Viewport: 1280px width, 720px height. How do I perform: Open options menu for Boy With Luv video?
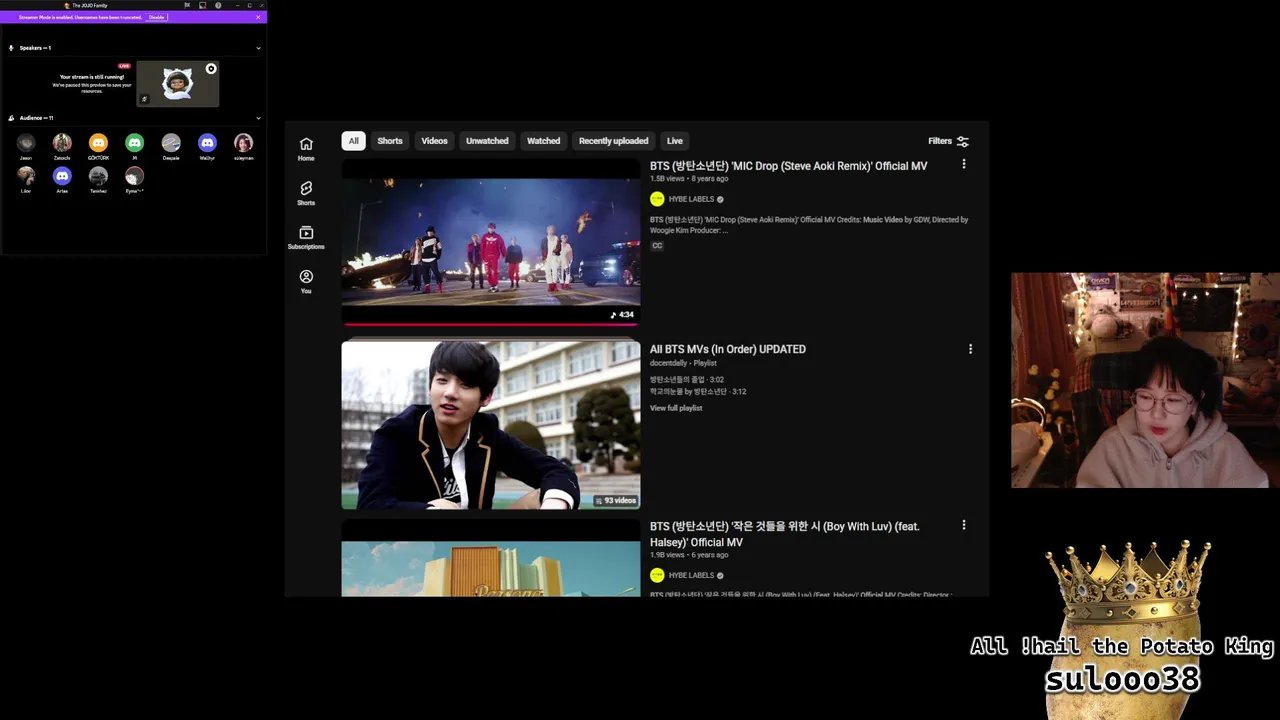click(964, 525)
